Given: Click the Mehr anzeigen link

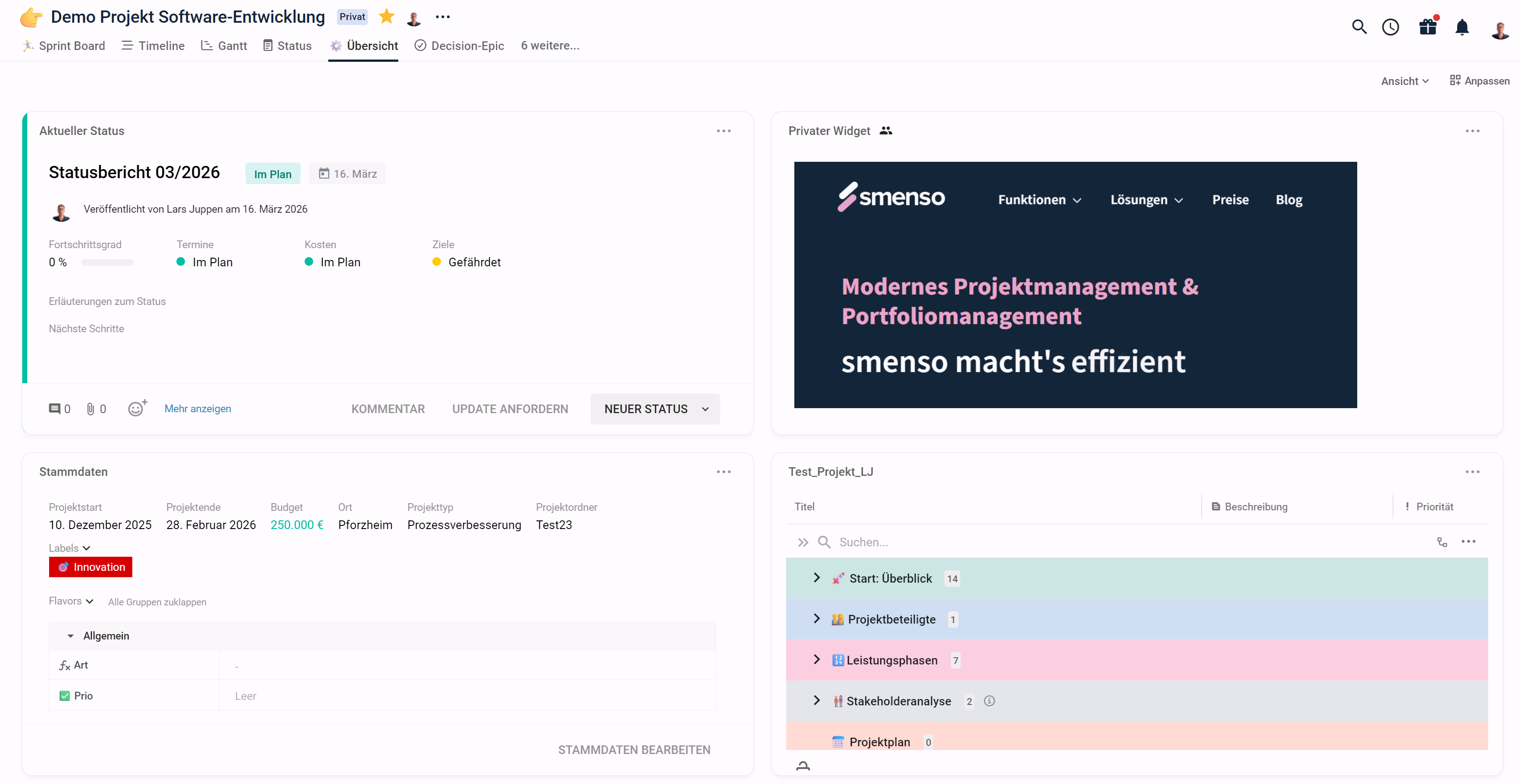Looking at the screenshot, I should (x=198, y=409).
